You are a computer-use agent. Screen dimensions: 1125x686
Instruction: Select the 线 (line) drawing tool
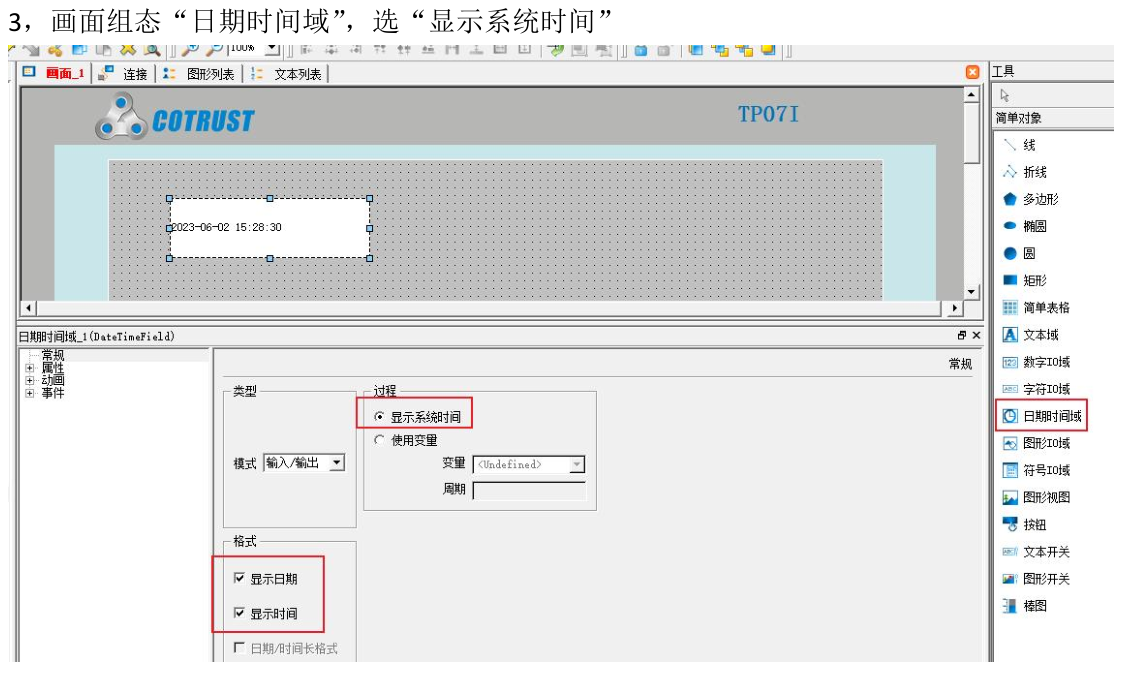point(1020,145)
